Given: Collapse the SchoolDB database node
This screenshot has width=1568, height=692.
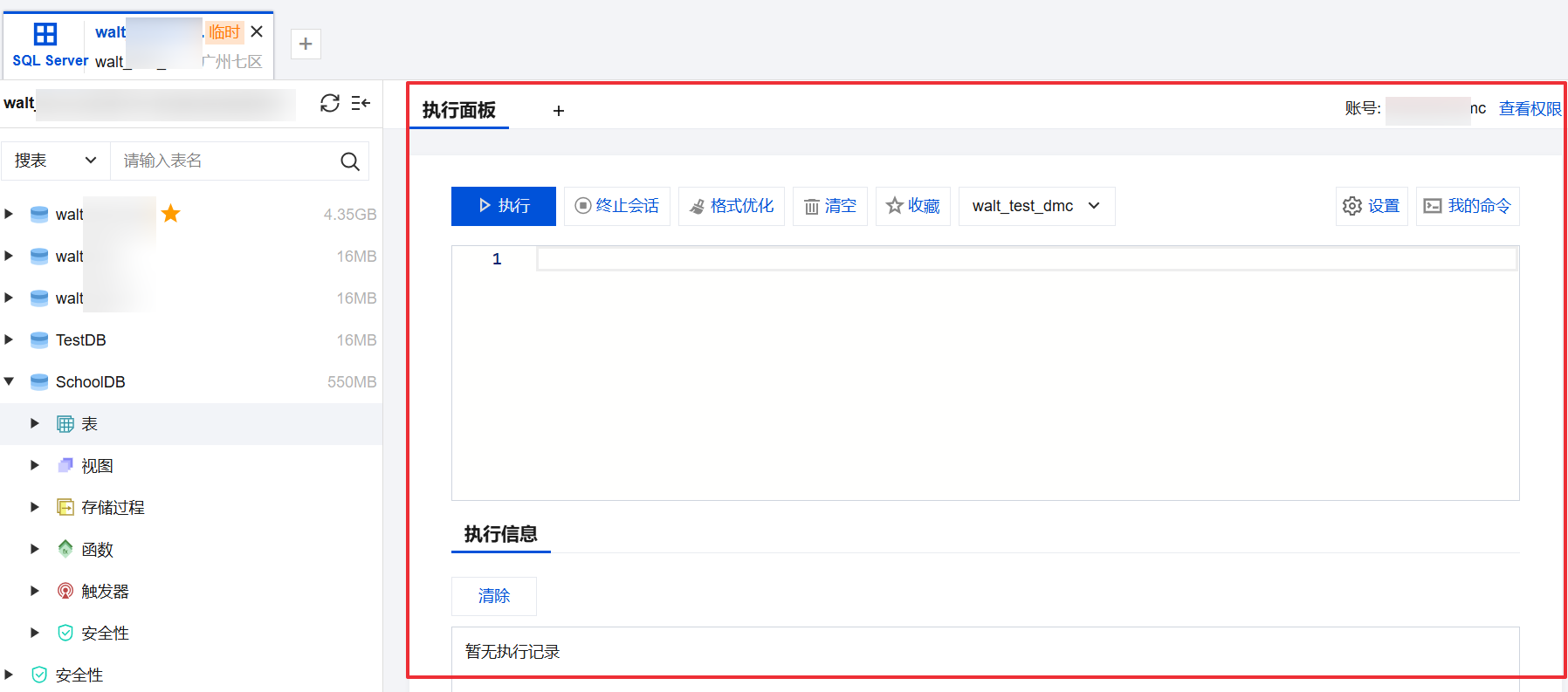Looking at the screenshot, I should click(x=10, y=381).
